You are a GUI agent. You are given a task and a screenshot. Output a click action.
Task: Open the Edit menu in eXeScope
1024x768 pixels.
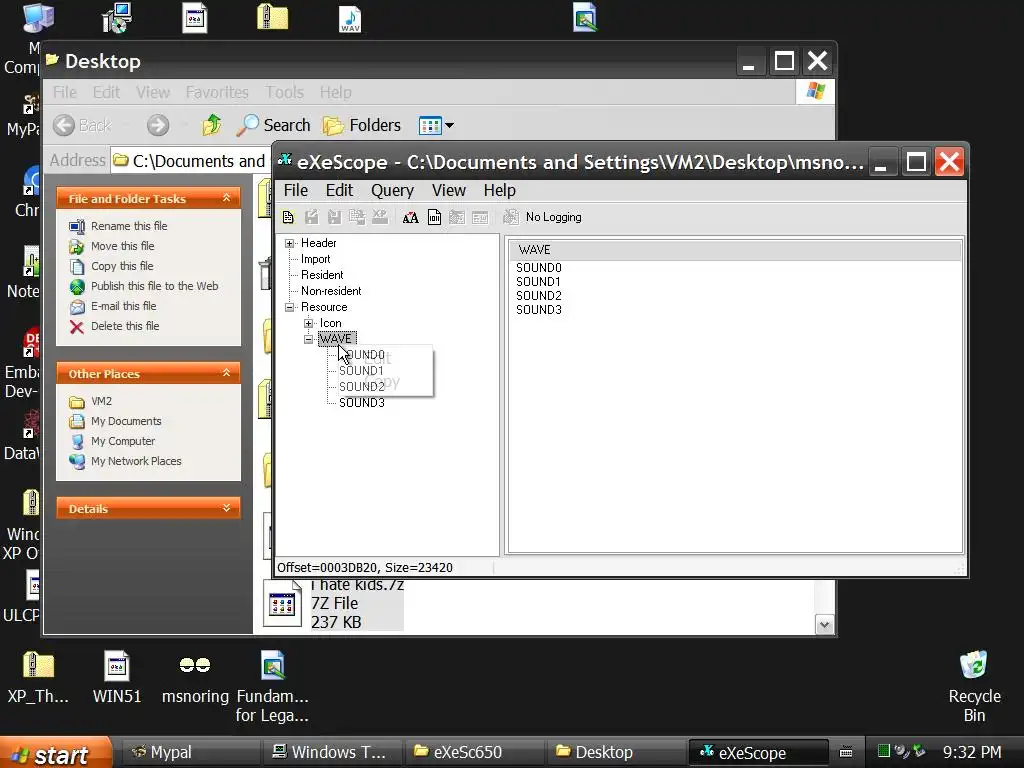[x=339, y=190]
